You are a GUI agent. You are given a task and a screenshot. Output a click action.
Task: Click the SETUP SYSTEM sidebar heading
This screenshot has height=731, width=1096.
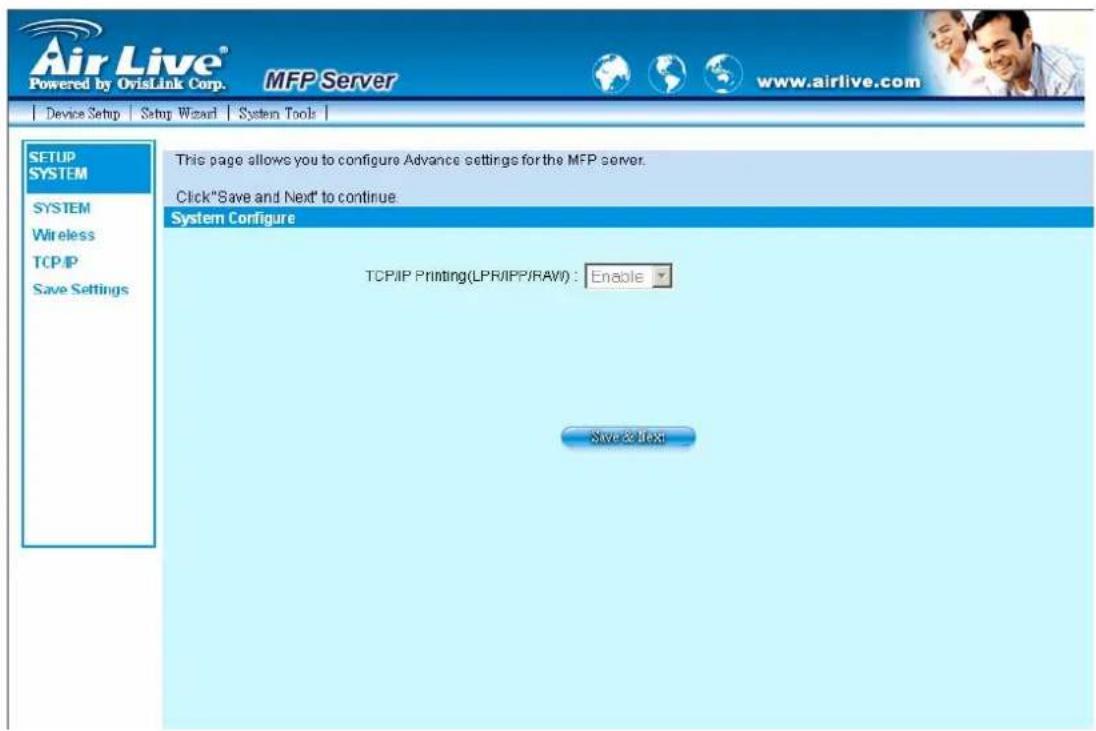(88, 167)
